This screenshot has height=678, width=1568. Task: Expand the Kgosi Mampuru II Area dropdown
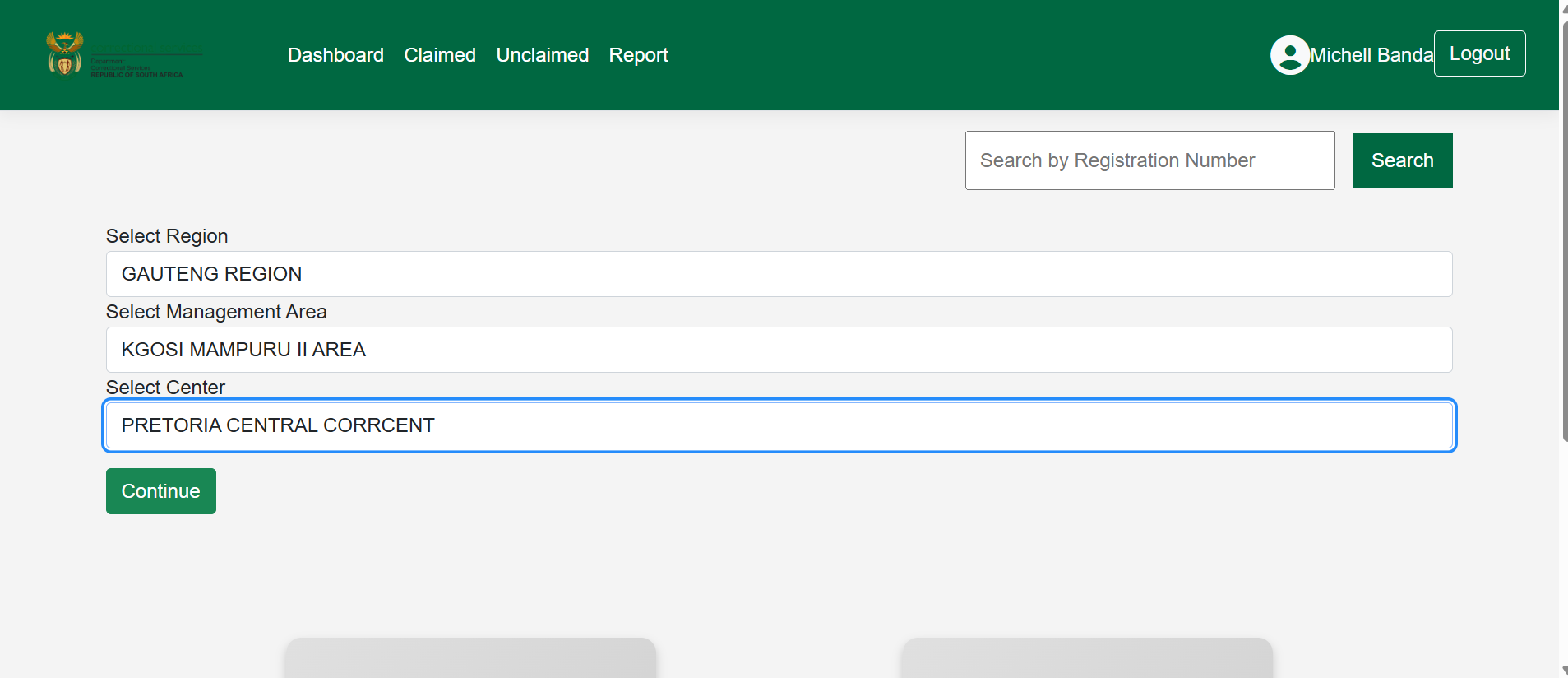point(779,350)
